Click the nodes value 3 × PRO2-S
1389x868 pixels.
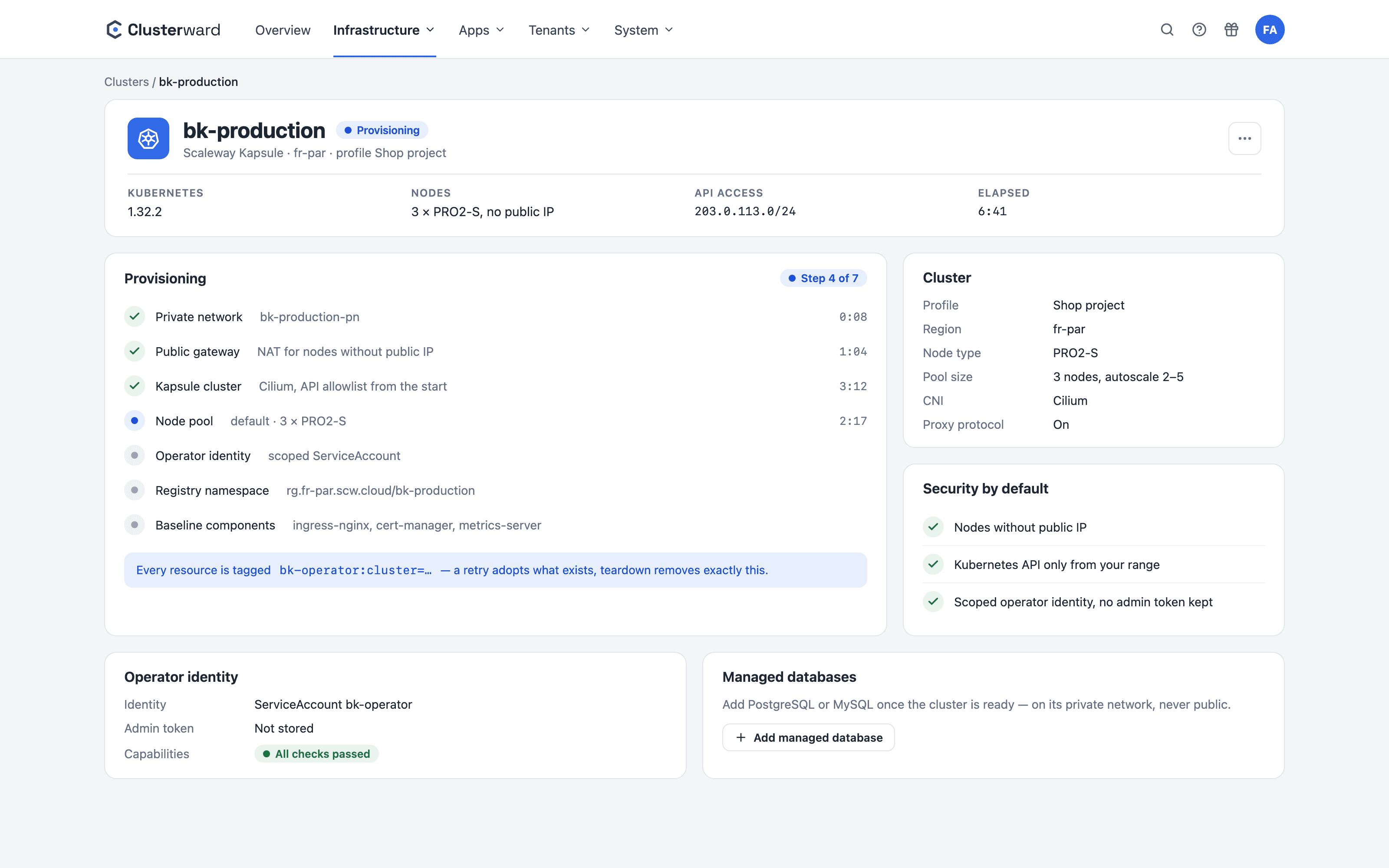pos(483,212)
